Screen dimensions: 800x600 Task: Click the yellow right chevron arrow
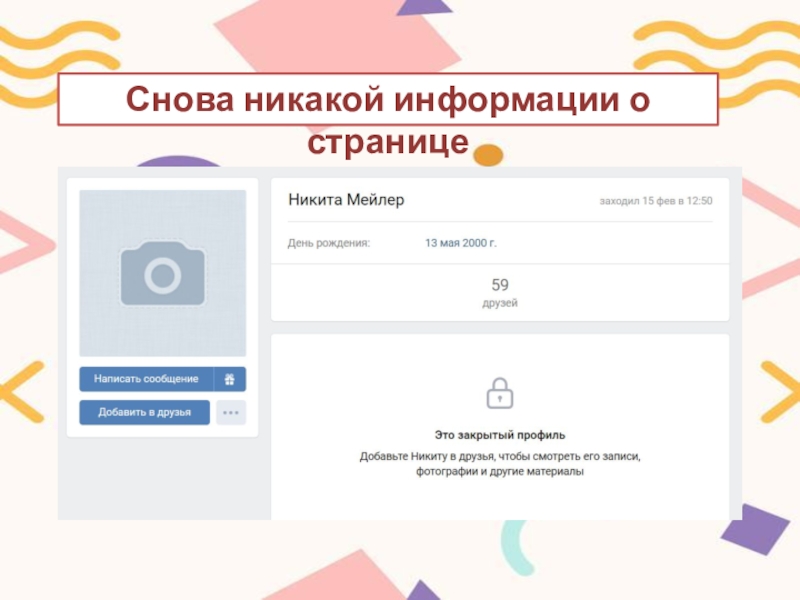(780, 392)
